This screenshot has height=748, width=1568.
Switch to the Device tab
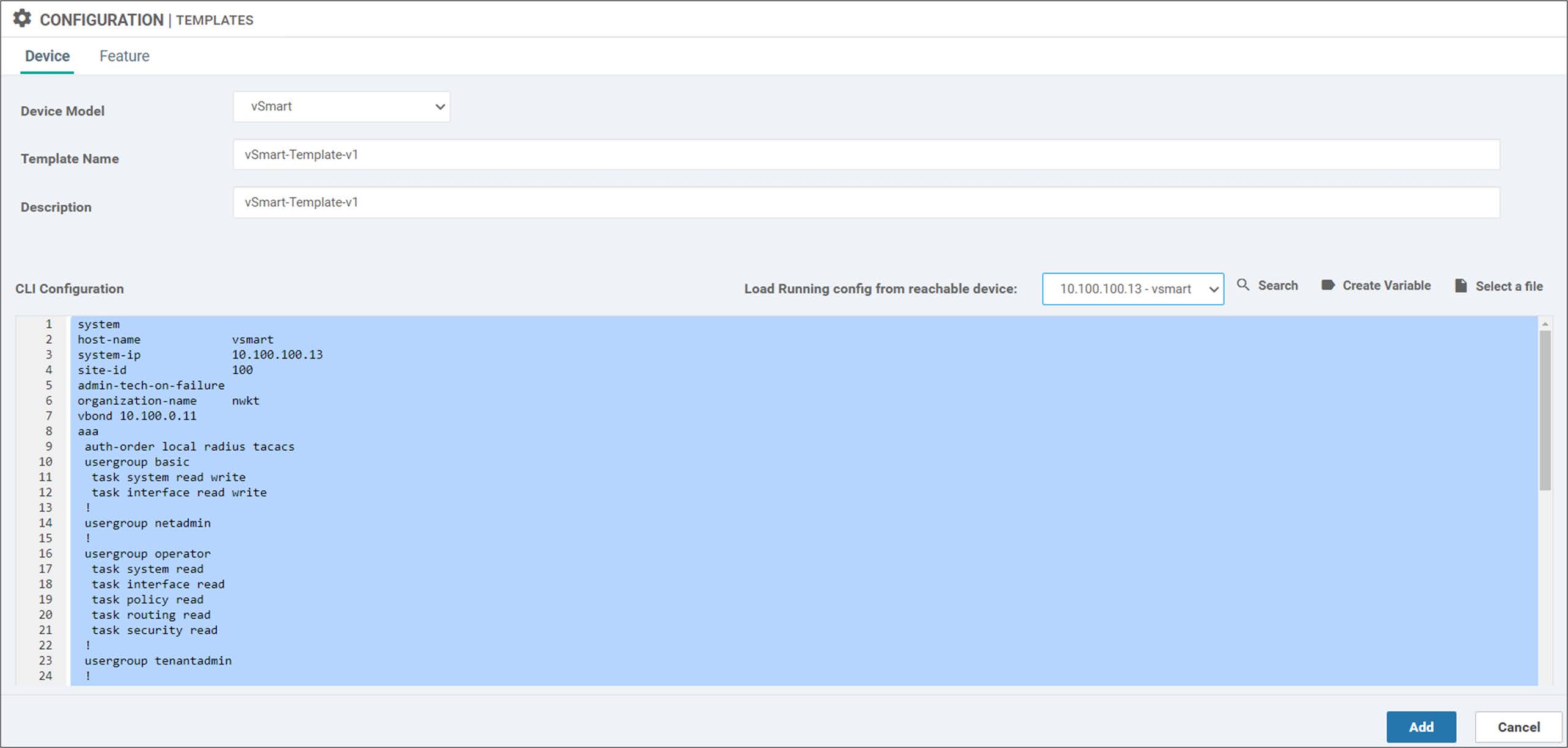click(x=47, y=56)
